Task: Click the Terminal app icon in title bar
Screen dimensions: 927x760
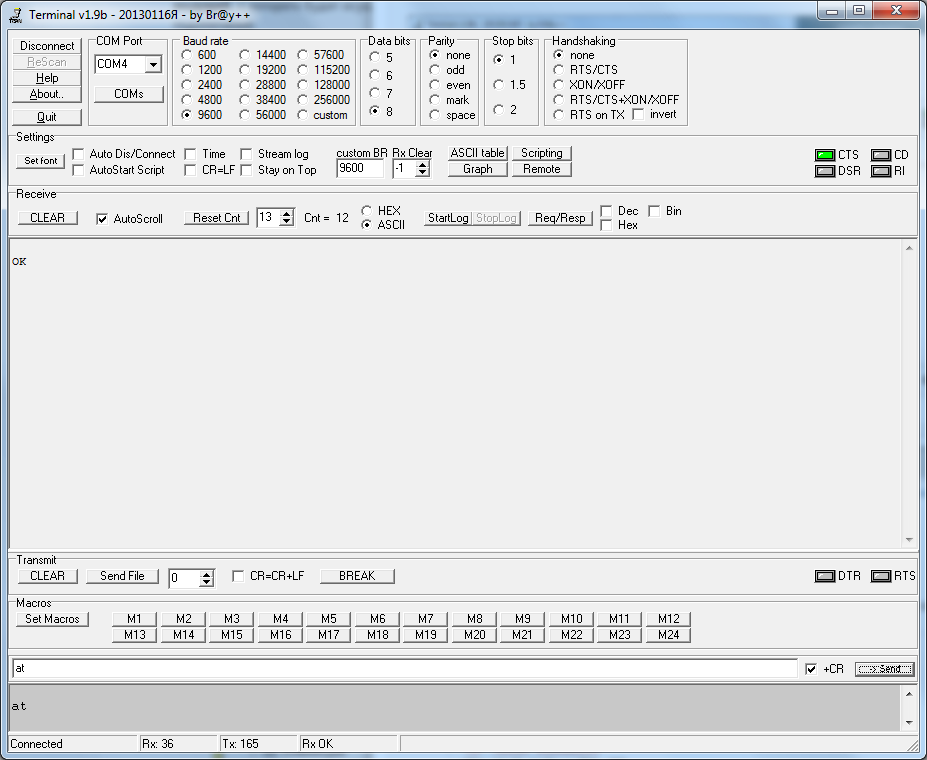Action: (15, 14)
